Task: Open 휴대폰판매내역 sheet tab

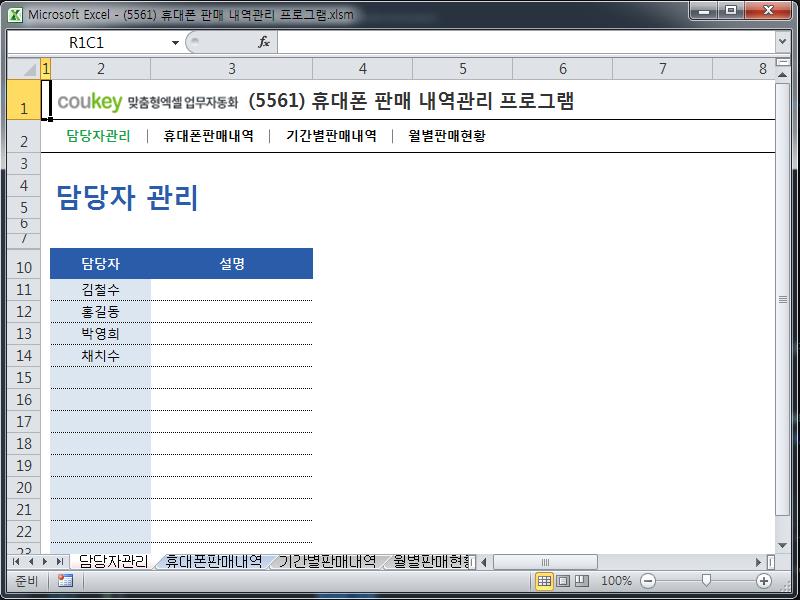Action: click(213, 562)
